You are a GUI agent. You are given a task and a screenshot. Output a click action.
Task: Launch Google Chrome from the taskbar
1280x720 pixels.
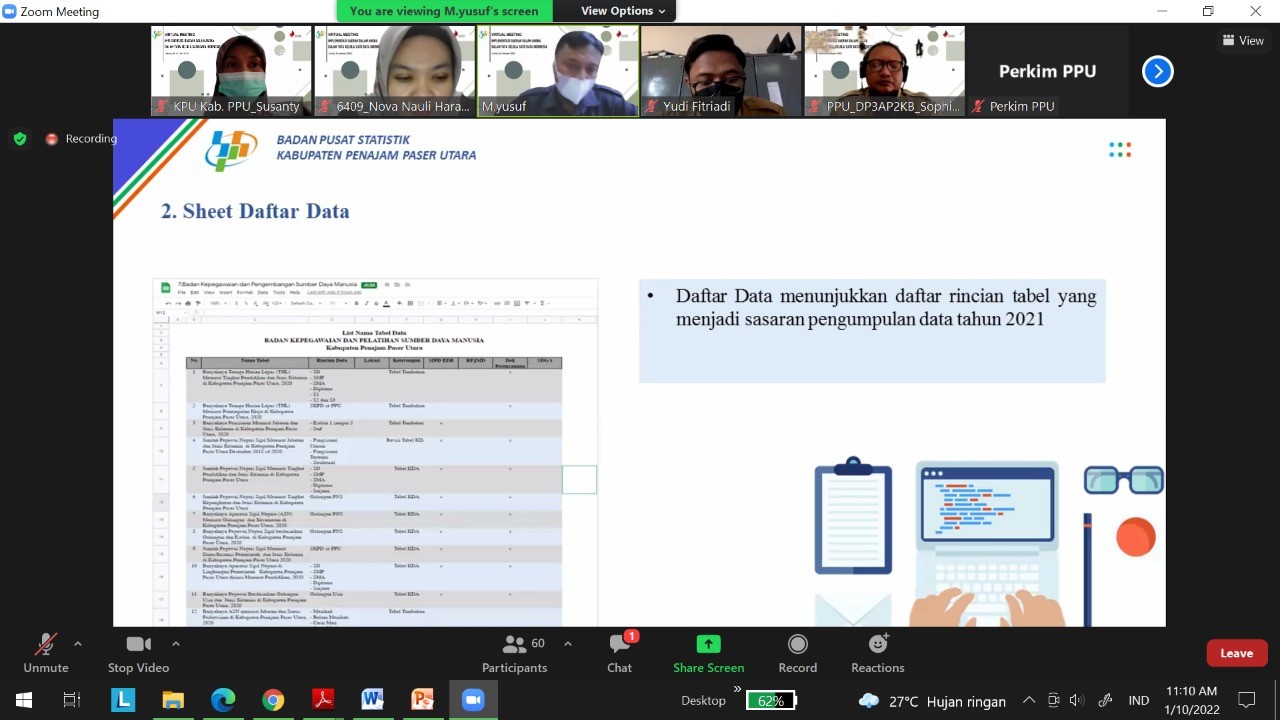(x=273, y=700)
